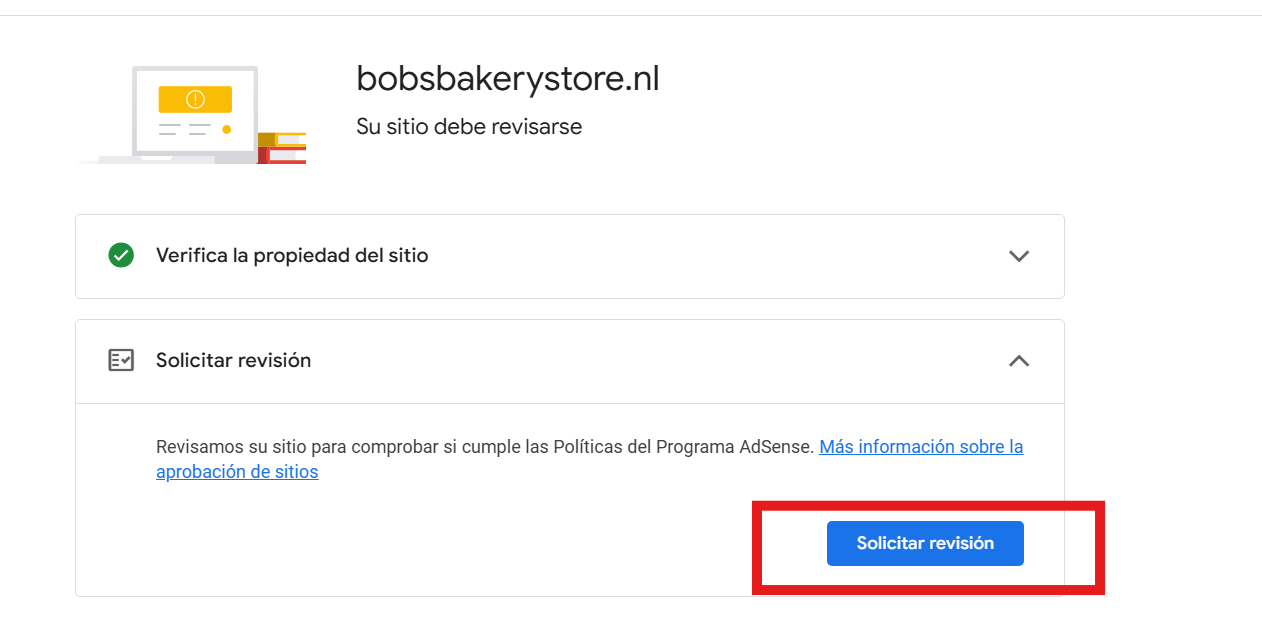Click the small yellow dot in monitor

click(x=227, y=129)
